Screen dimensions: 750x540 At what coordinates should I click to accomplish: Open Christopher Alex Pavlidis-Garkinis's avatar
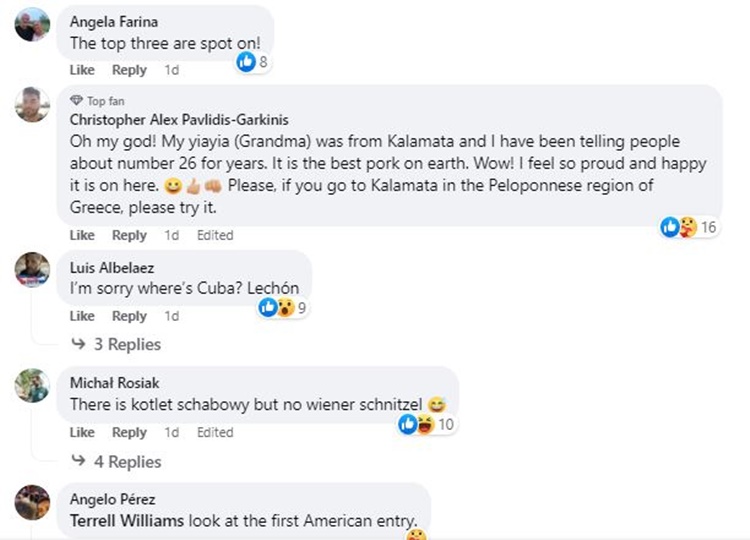pyautogui.click(x=32, y=103)
